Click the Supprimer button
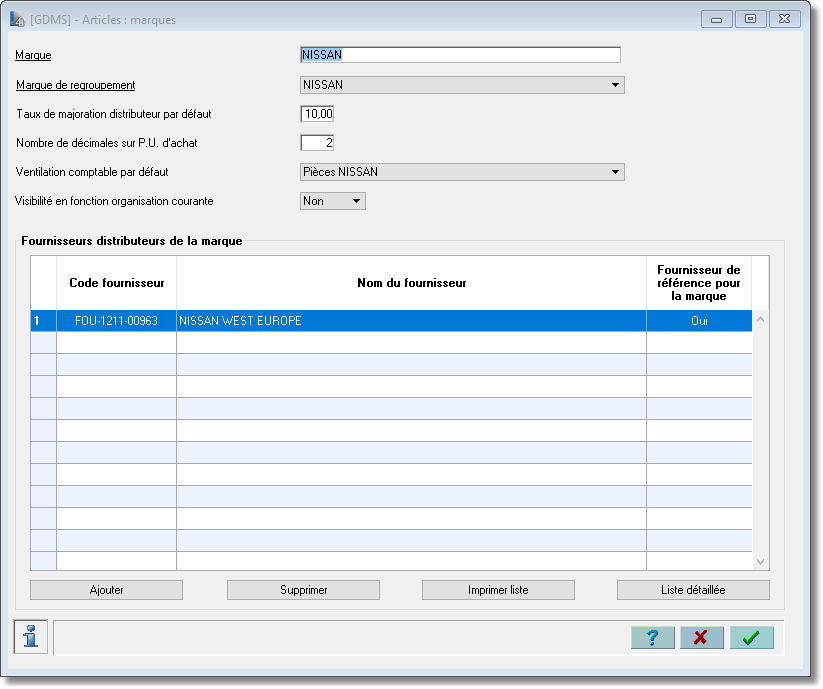823x689 pixels. tap(303, 590)
